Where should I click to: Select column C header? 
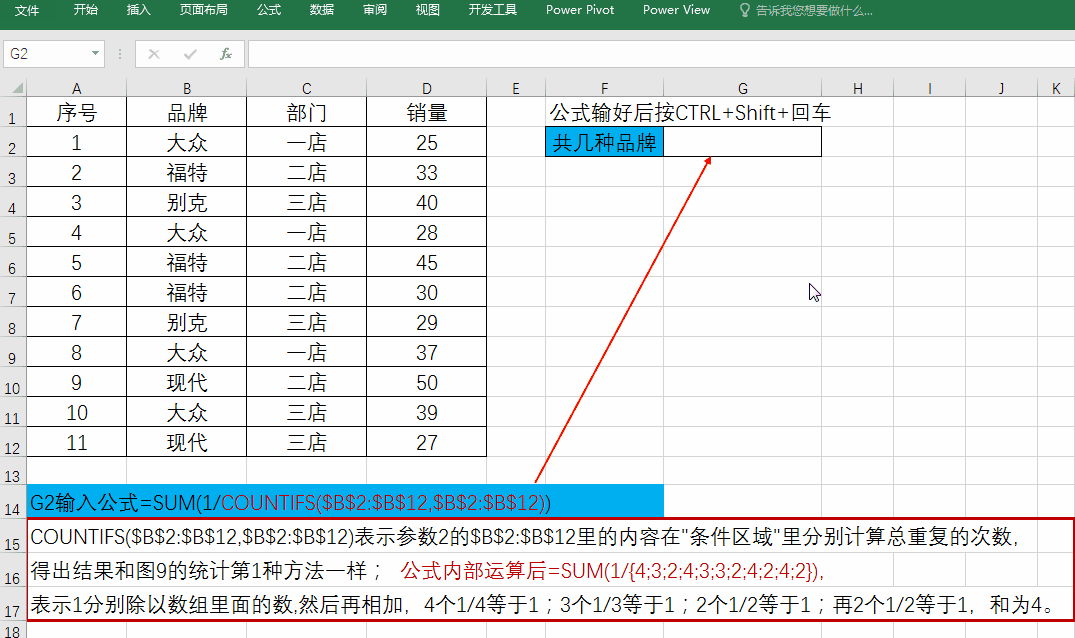coord(306,88)
